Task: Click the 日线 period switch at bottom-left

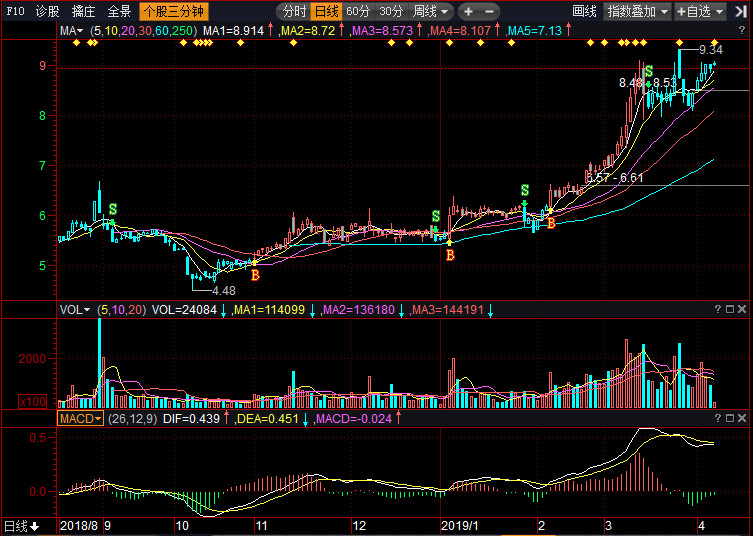Action: click(x=22, y=526)
